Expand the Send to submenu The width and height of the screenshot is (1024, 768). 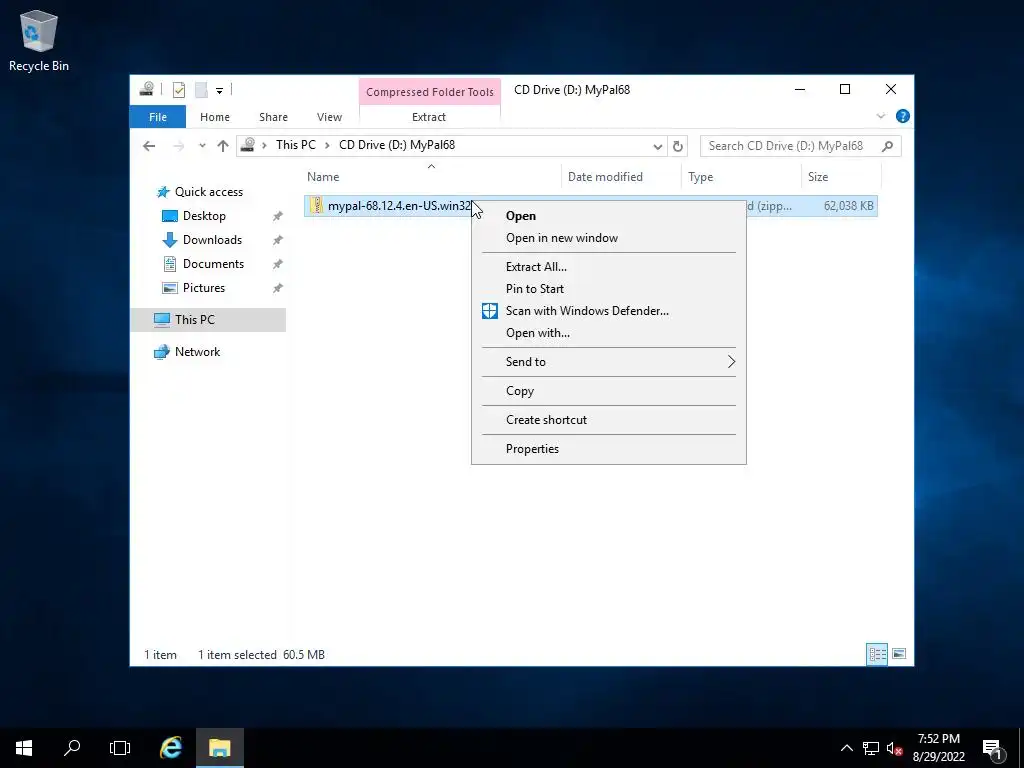coord(609,362)
